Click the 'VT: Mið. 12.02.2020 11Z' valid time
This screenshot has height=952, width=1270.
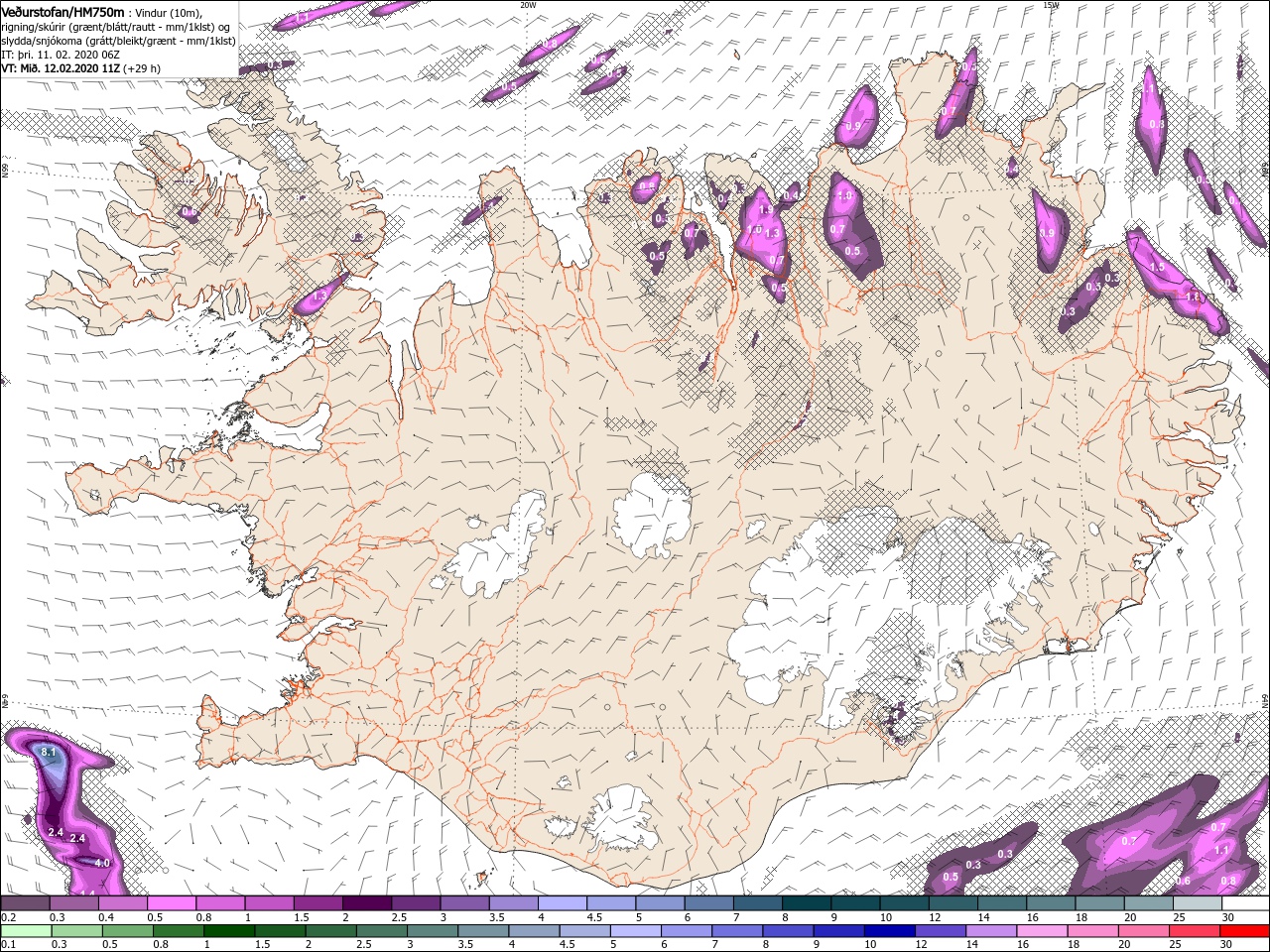tap(61, 68)
